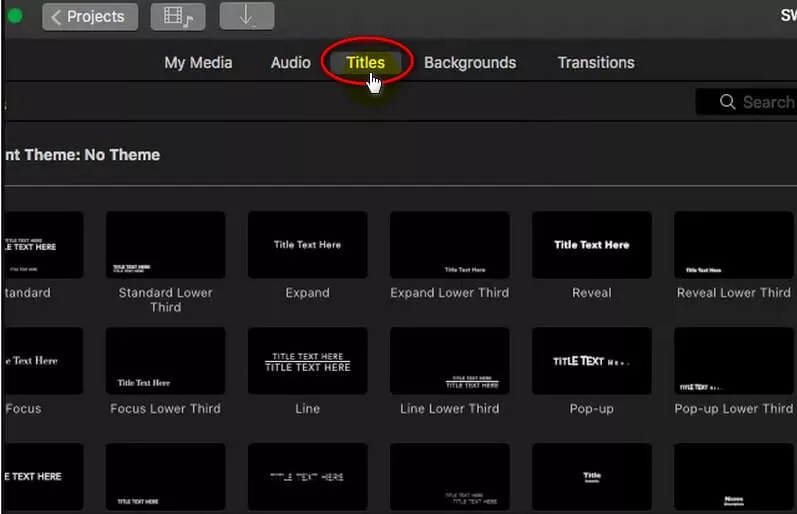
Task: Select the Titles tab
Action: pyautogui.click(x=365, y=63)
